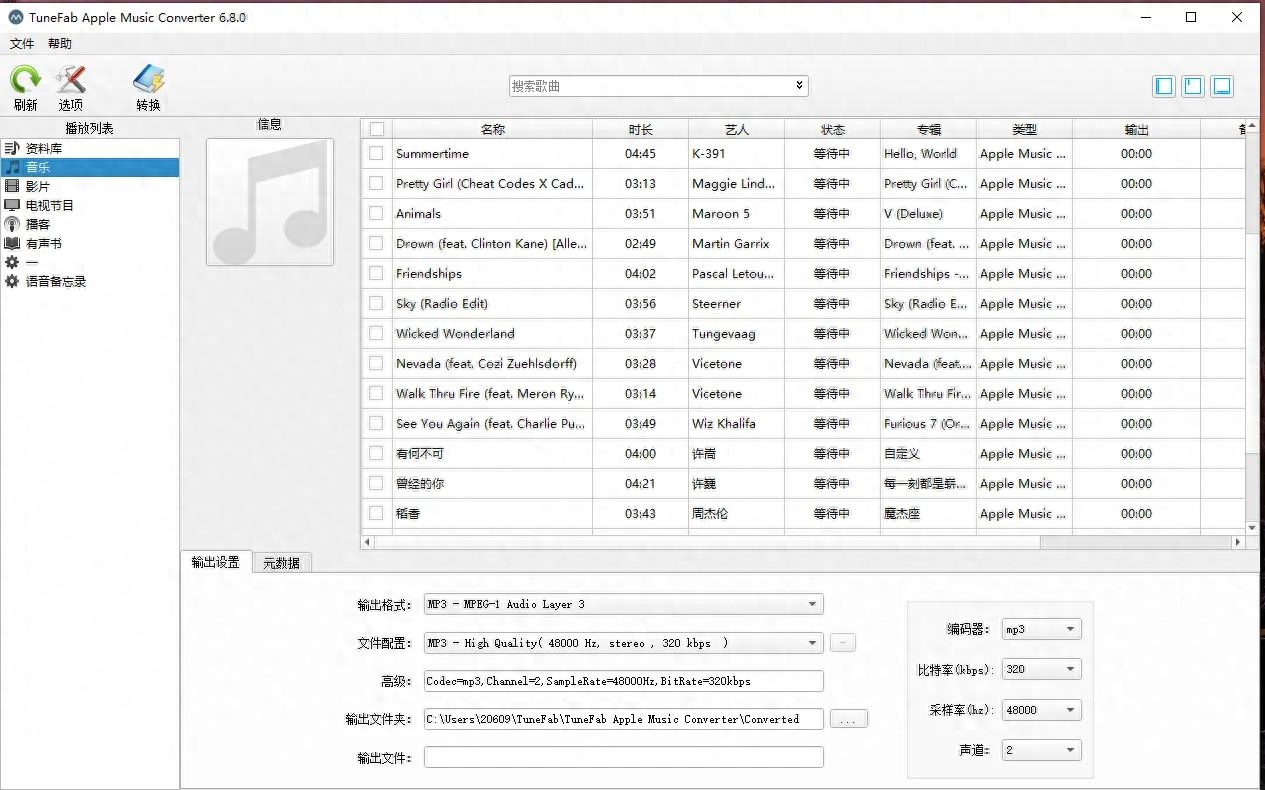Switch to the 元数据 tab

tap(284, 562)
